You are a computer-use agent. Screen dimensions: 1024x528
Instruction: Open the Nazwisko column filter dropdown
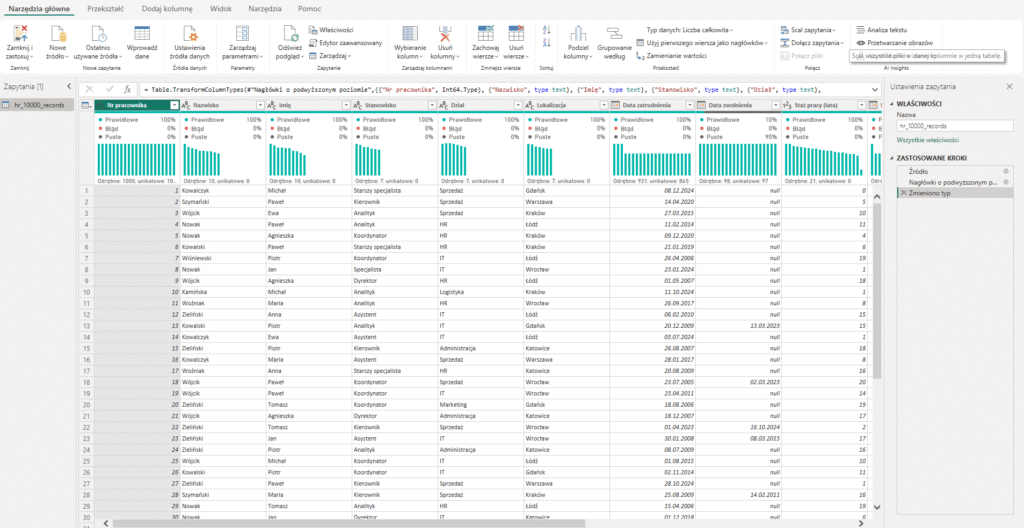coord(258,105)
